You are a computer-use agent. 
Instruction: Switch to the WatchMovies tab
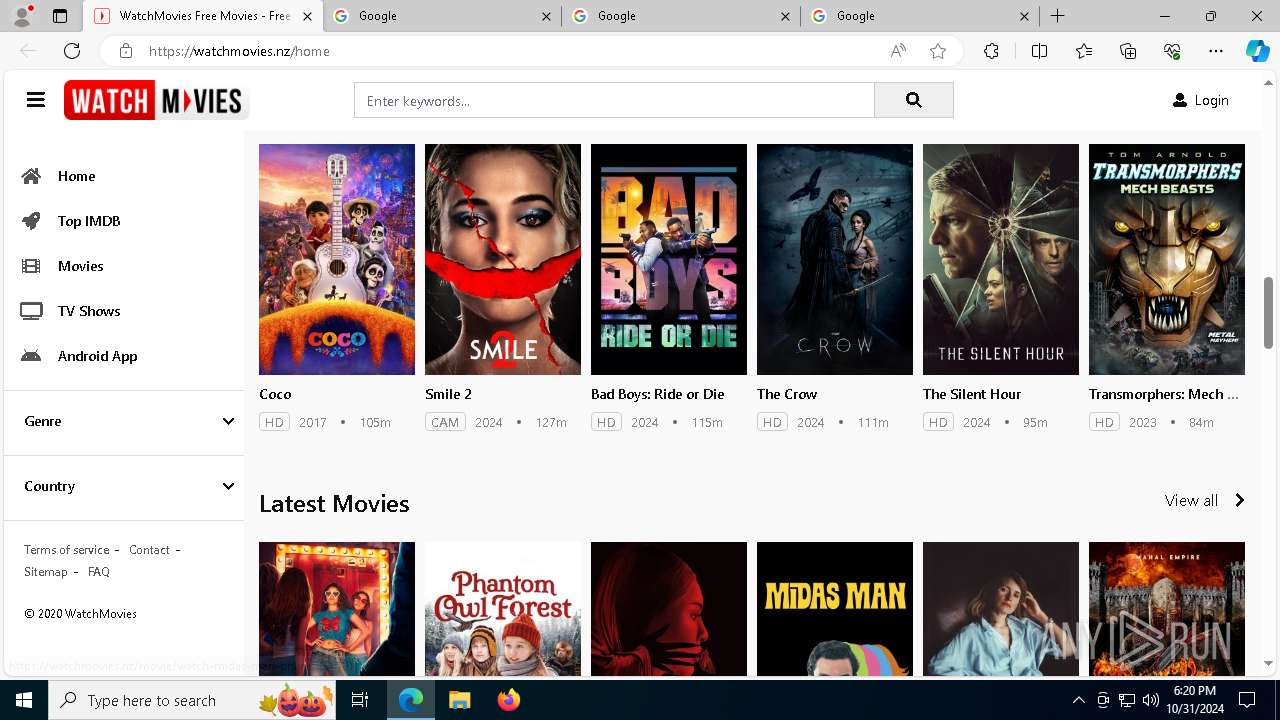[202, 16]
